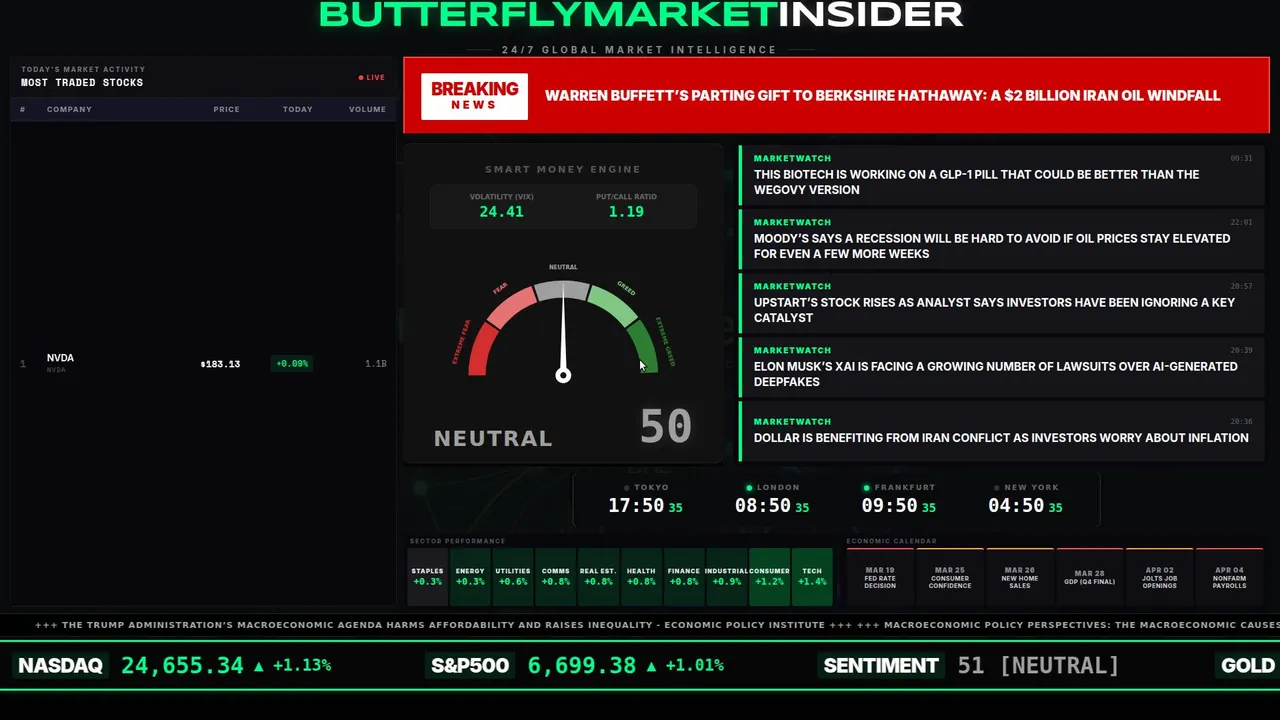This screenshot has width=1280, height=720.
Task: Open the Consumer Confidence calendar card
Action: click(950, 577)
